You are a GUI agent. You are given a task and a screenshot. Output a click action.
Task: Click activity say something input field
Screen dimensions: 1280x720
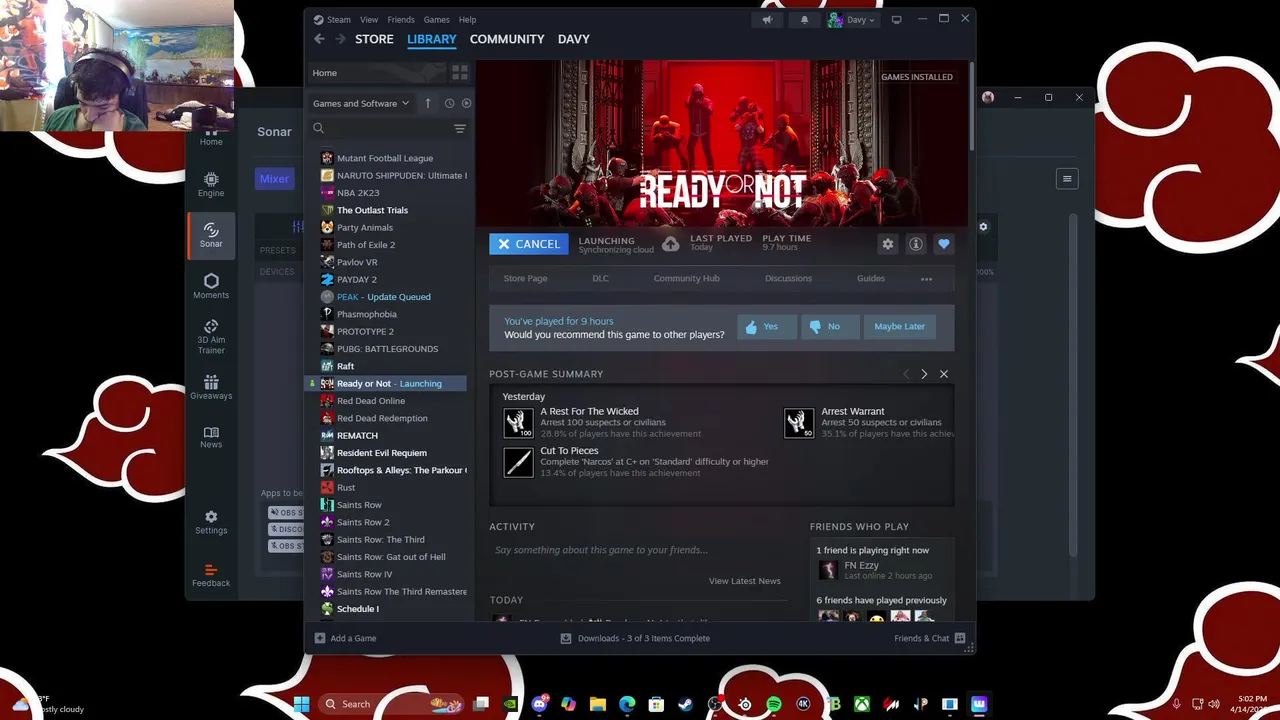[638, 550]
